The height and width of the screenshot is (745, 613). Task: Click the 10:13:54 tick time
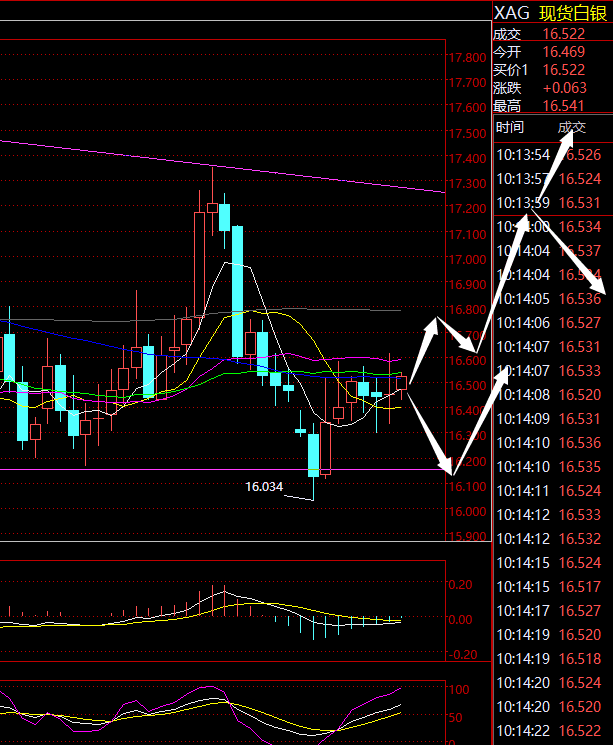pos(523,155)
